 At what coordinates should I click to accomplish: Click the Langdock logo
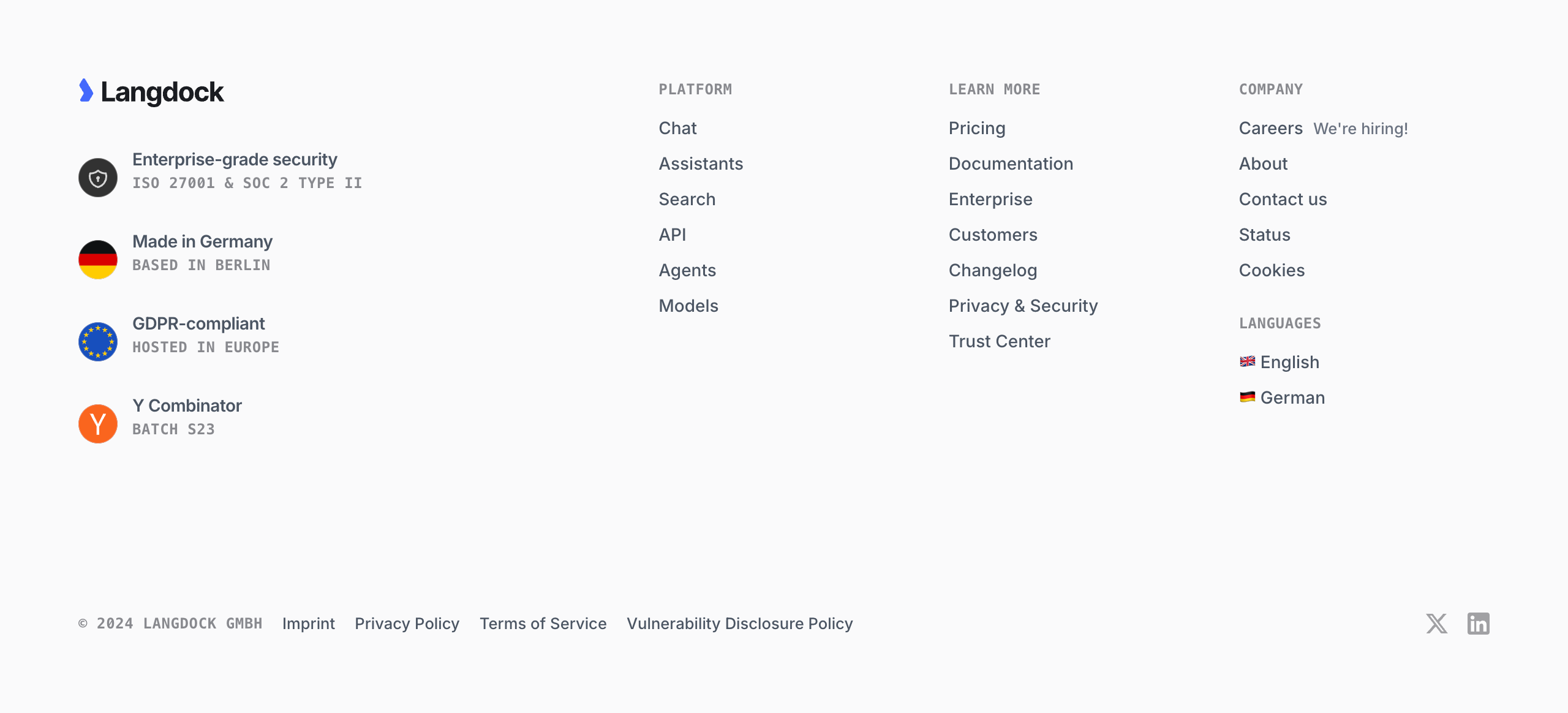point(151,92)
